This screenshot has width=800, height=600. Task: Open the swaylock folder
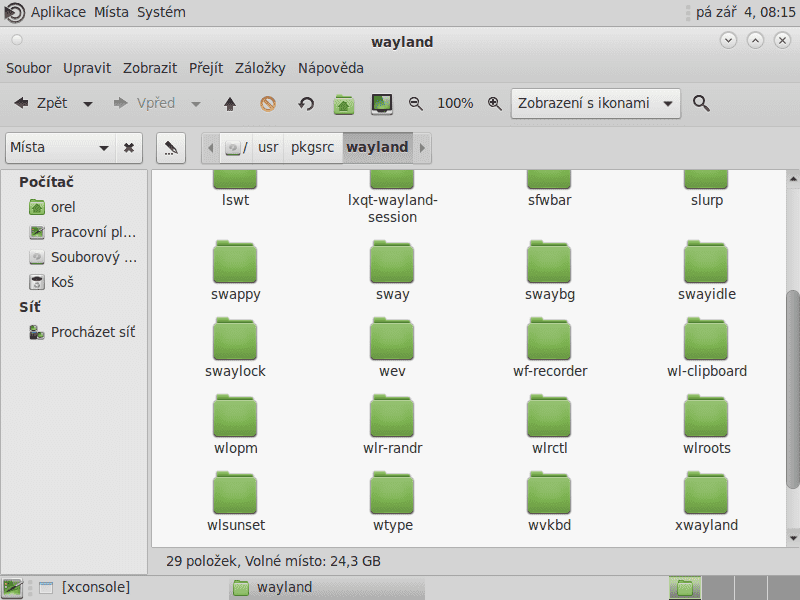[235, 348]
